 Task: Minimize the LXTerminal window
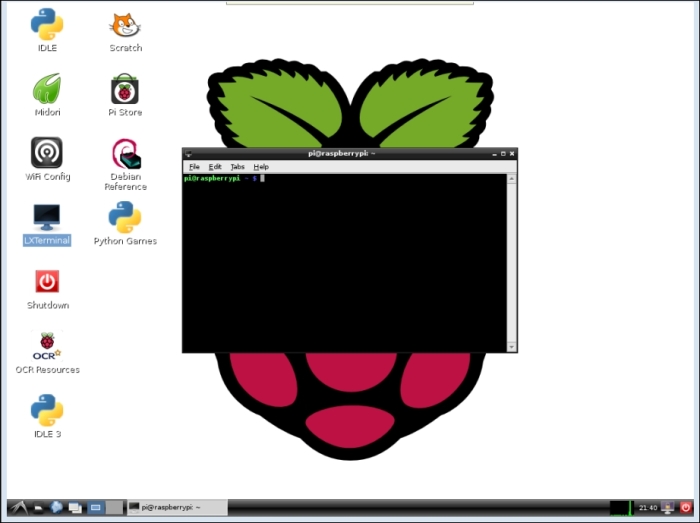pos(494,154)
